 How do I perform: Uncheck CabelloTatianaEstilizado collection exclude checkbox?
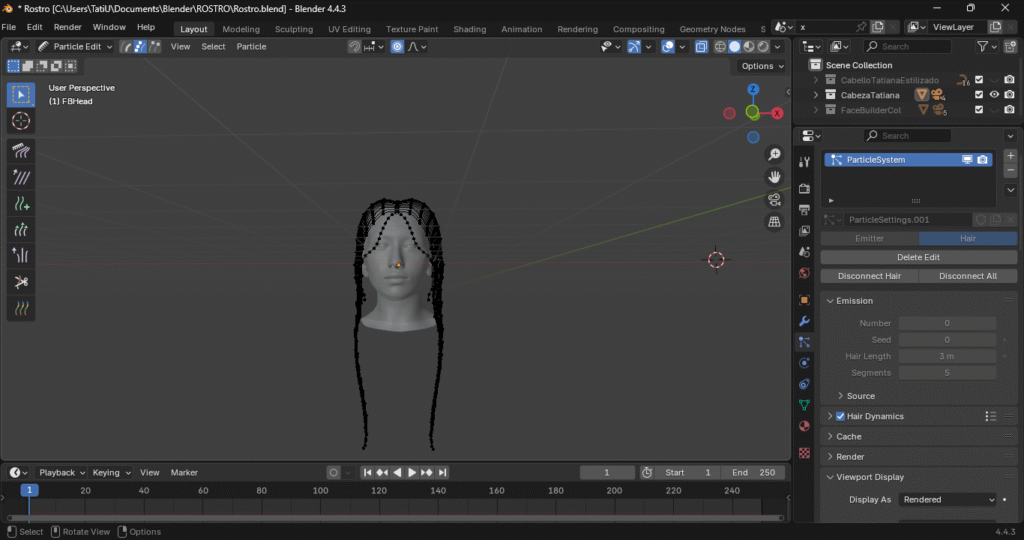point(979,80)
